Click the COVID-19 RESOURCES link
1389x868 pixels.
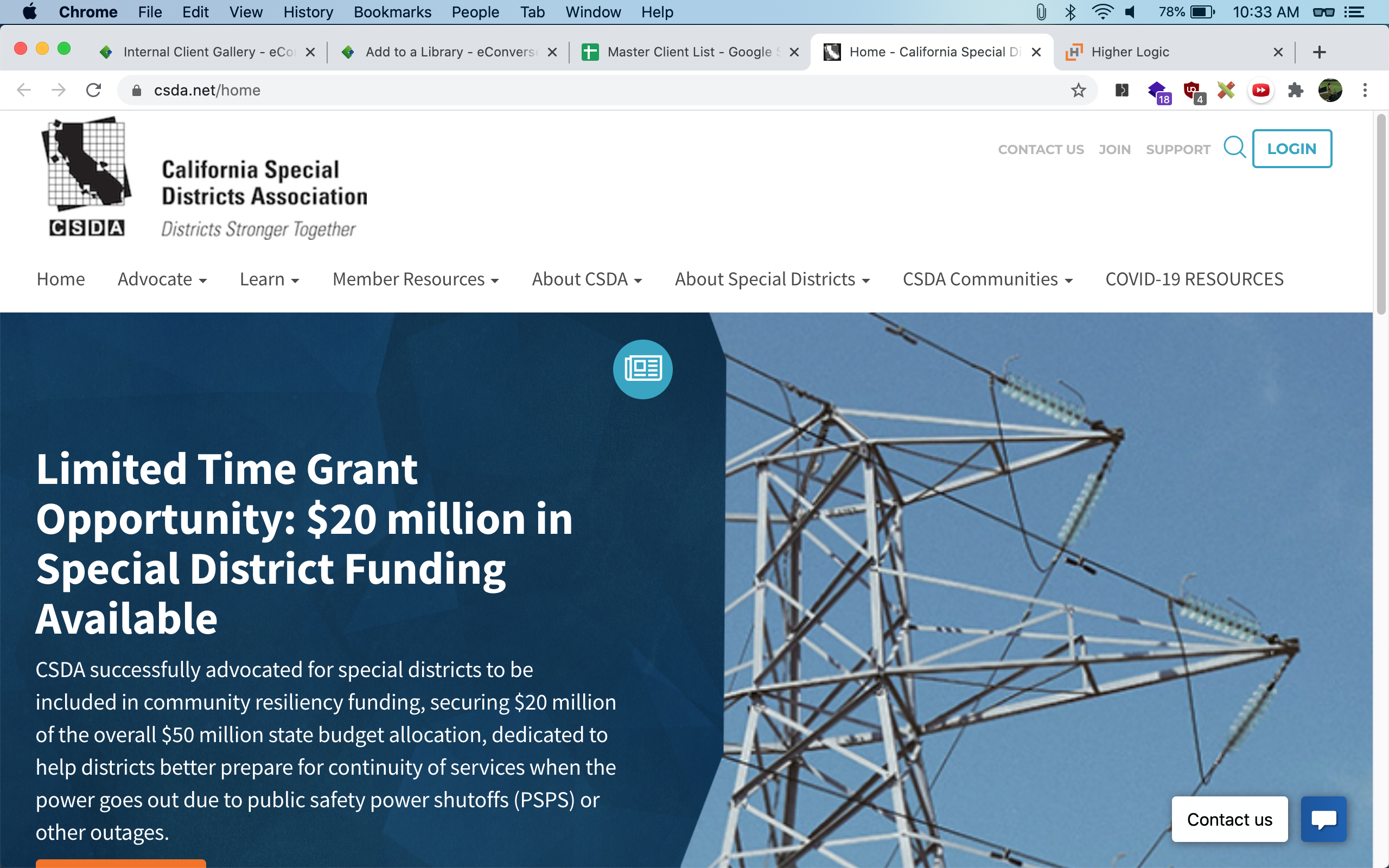pyautogui.click(x=1194, y=279)
